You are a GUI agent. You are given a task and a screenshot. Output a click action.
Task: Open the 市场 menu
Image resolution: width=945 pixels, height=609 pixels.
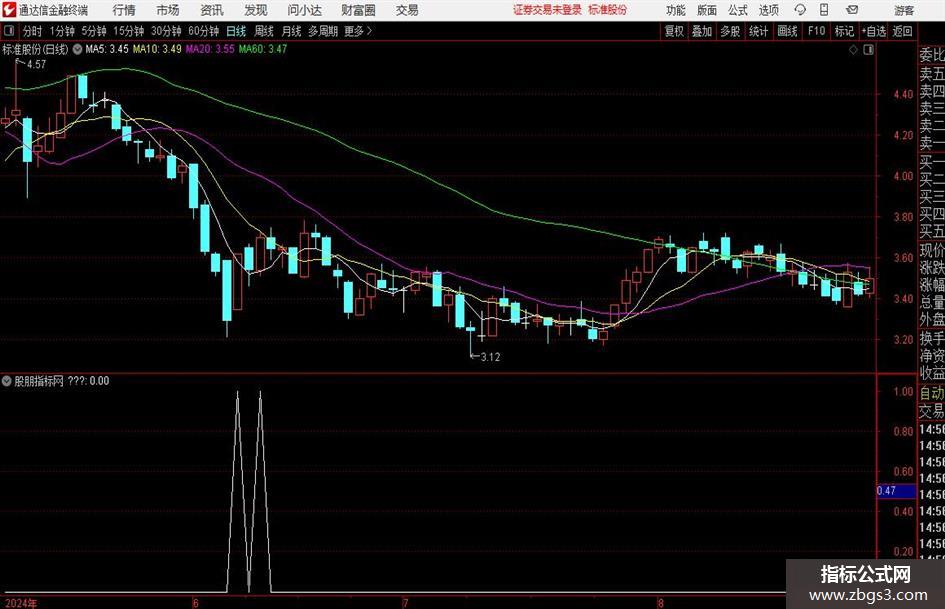tap(168, 10)
